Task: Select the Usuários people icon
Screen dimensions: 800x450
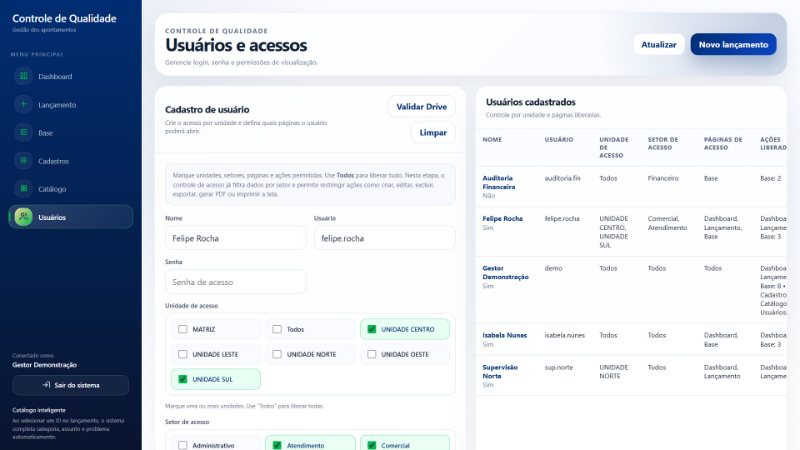Action: tap(23, 217)
